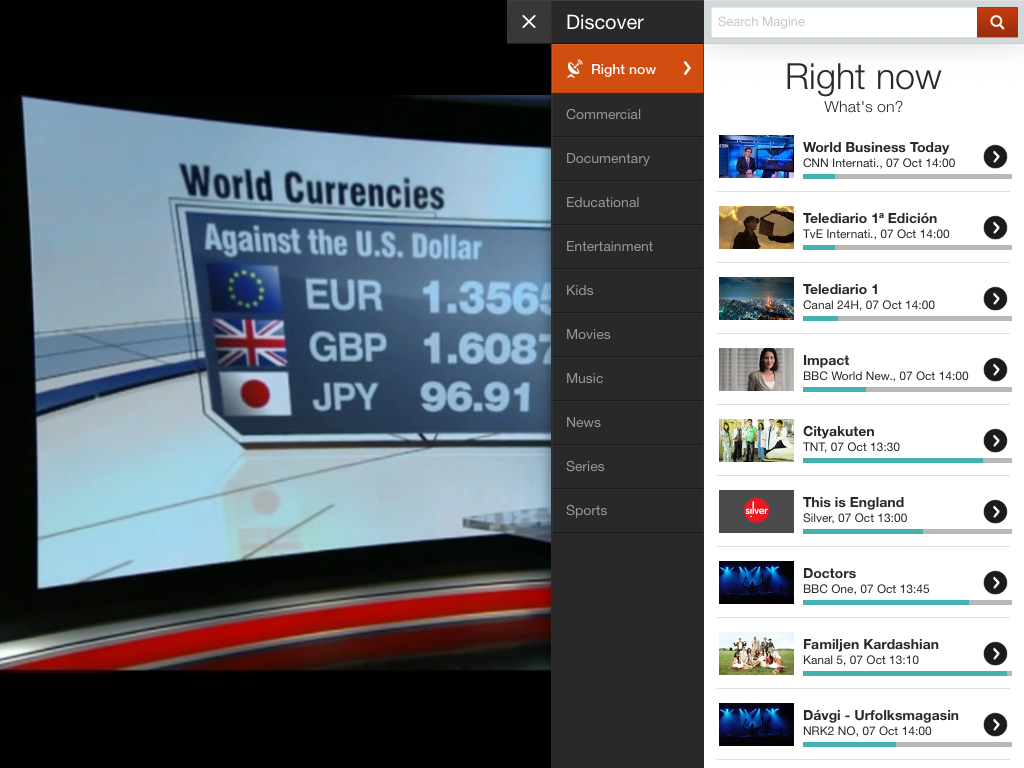Screen dimensions: 1024x768
Task: Click 'CNN Internati., 07 Oct 14:00' text
Action: coord(879,163)
